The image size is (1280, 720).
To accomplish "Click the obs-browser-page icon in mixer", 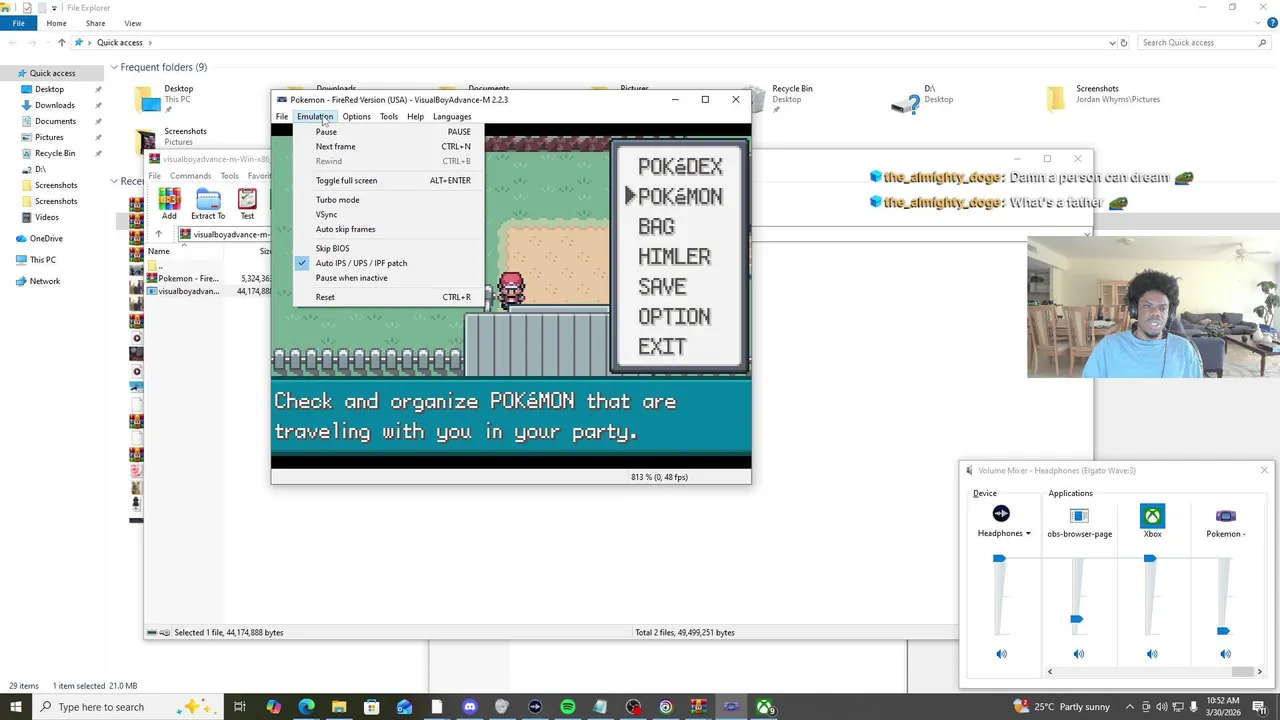I will click(1079, 516).
